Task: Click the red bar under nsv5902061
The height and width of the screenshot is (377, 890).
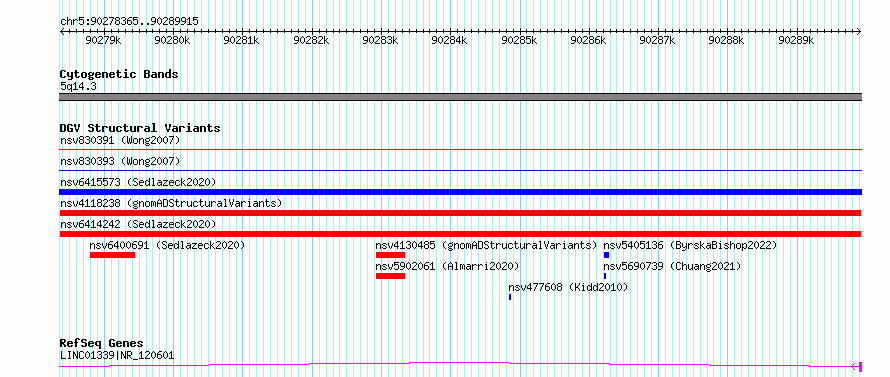Action: [x=391, y=276]
